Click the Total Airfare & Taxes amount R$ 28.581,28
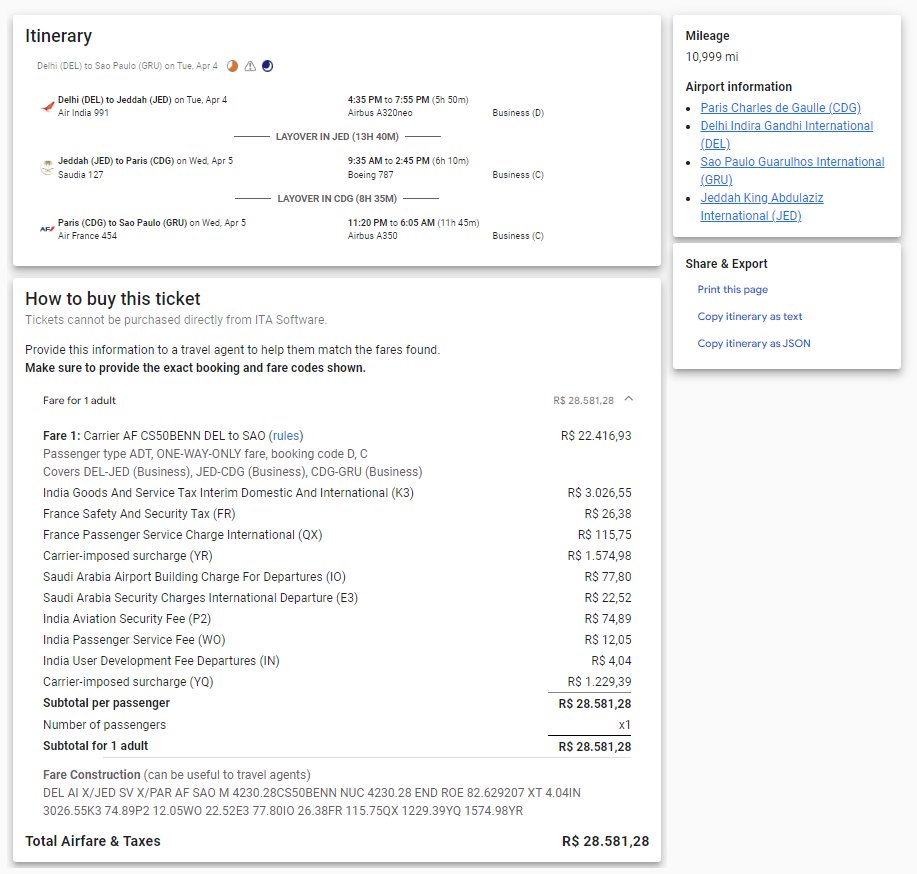The width and height of the screenshot is (917, 874). [605, 841]
